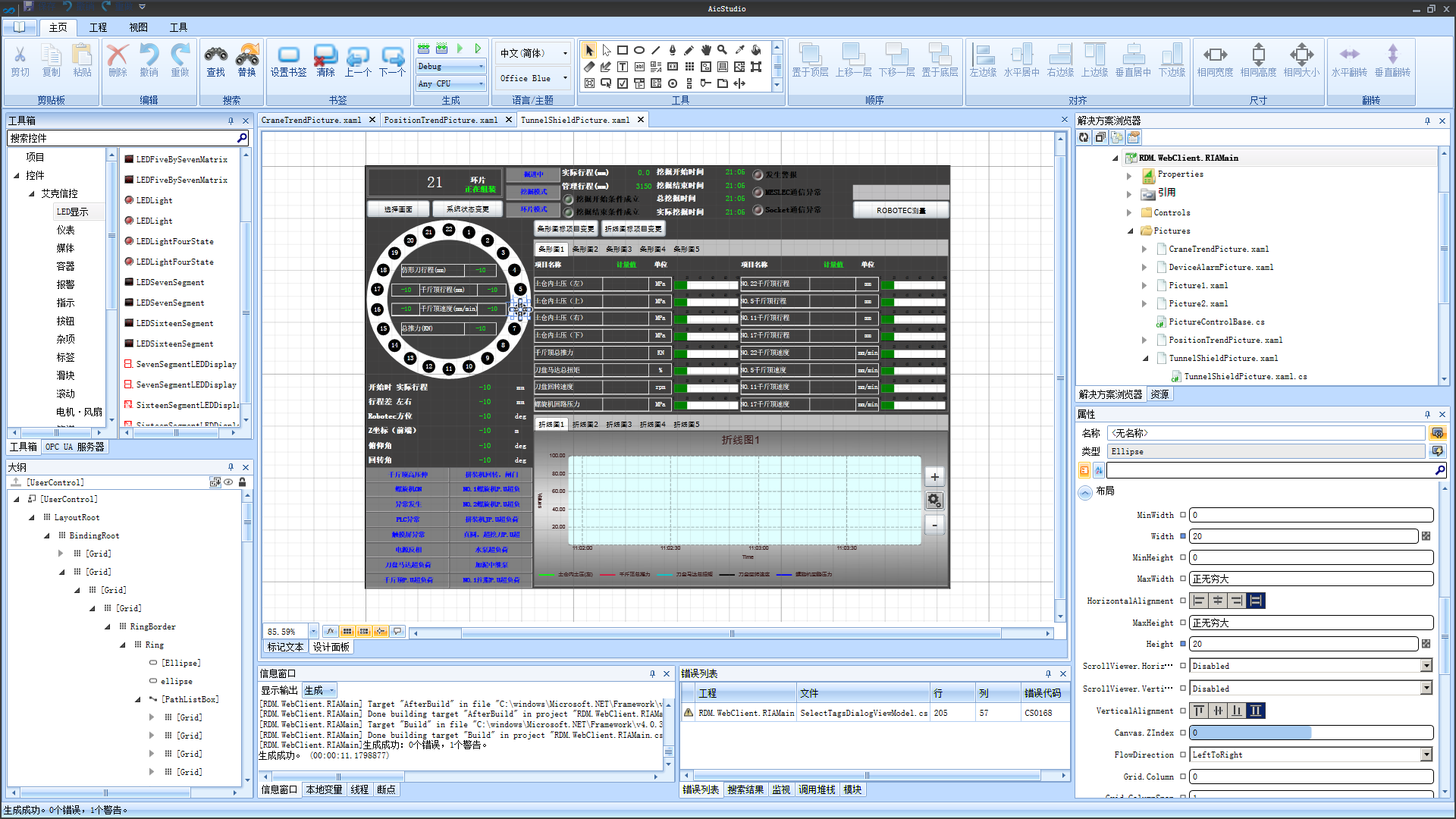Click the ROBOTEC测量 button on canvas
Image resolution: width=1456 pixels, height=819 pixels.
point(901,210)
